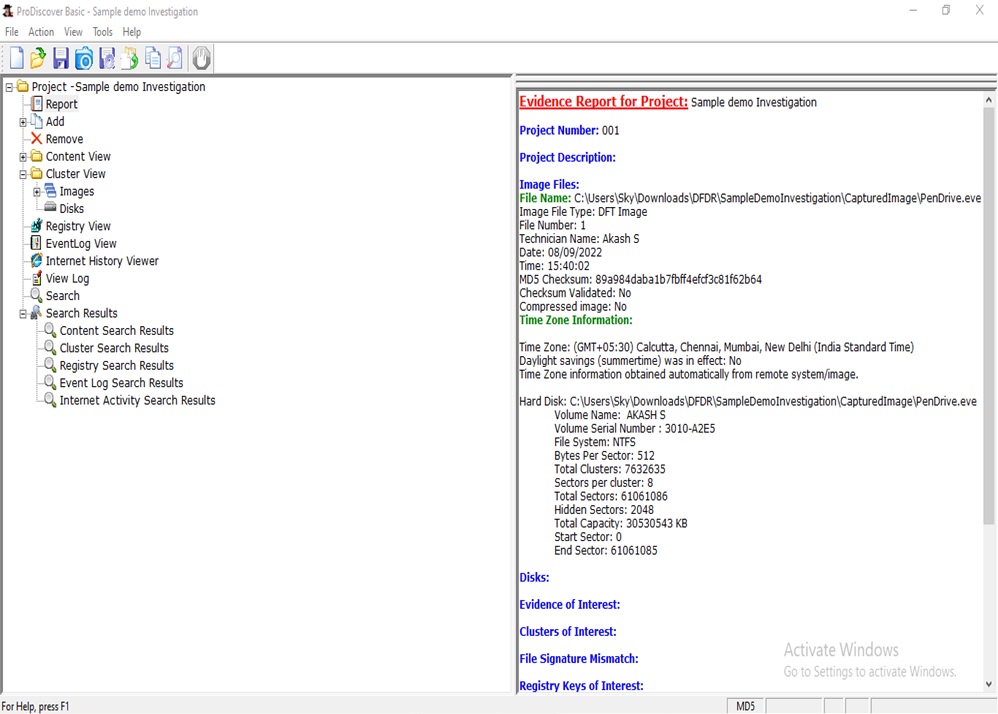Click the Disks drive icon
998x714 pixels.
[x=50, y=208]
